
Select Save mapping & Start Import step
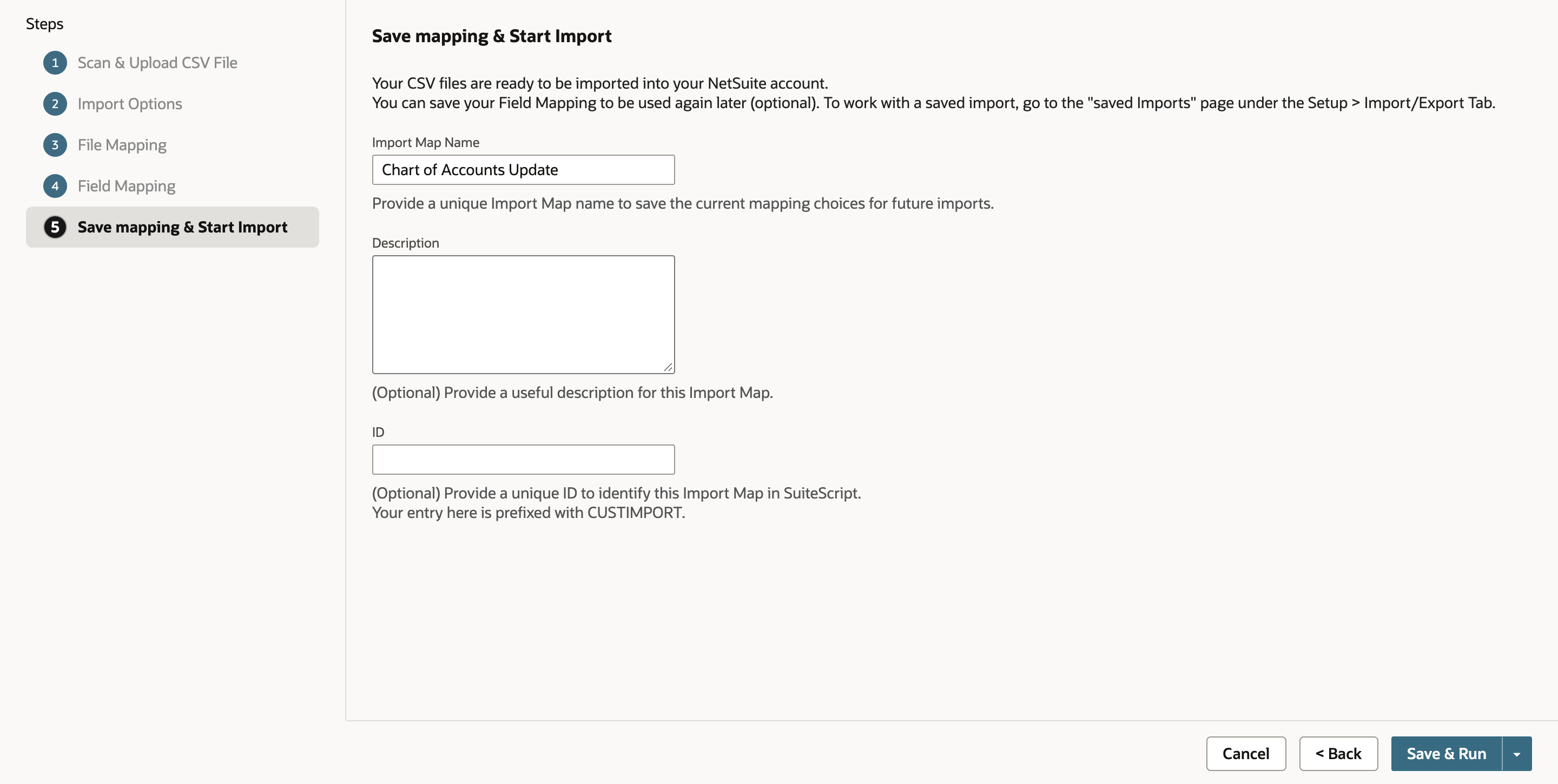pos(173,227)
